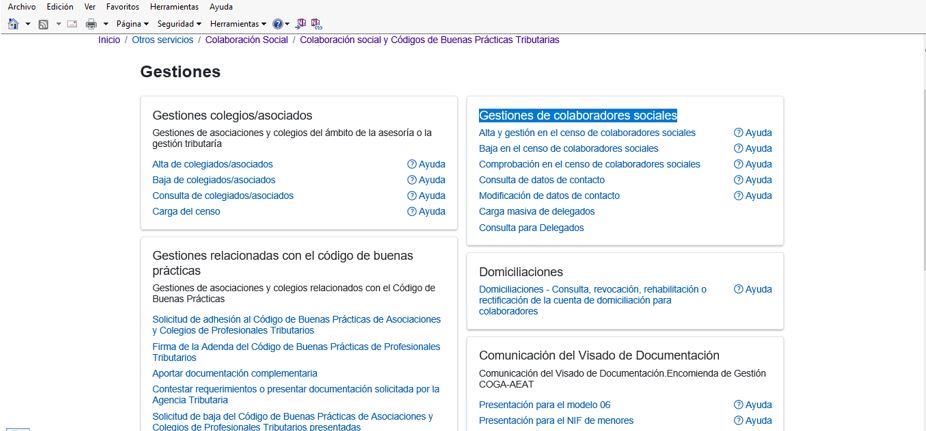Expand the Página dropdown in the toolbar
The height and width of the screenshot is (431, 926).
point(132,23)
